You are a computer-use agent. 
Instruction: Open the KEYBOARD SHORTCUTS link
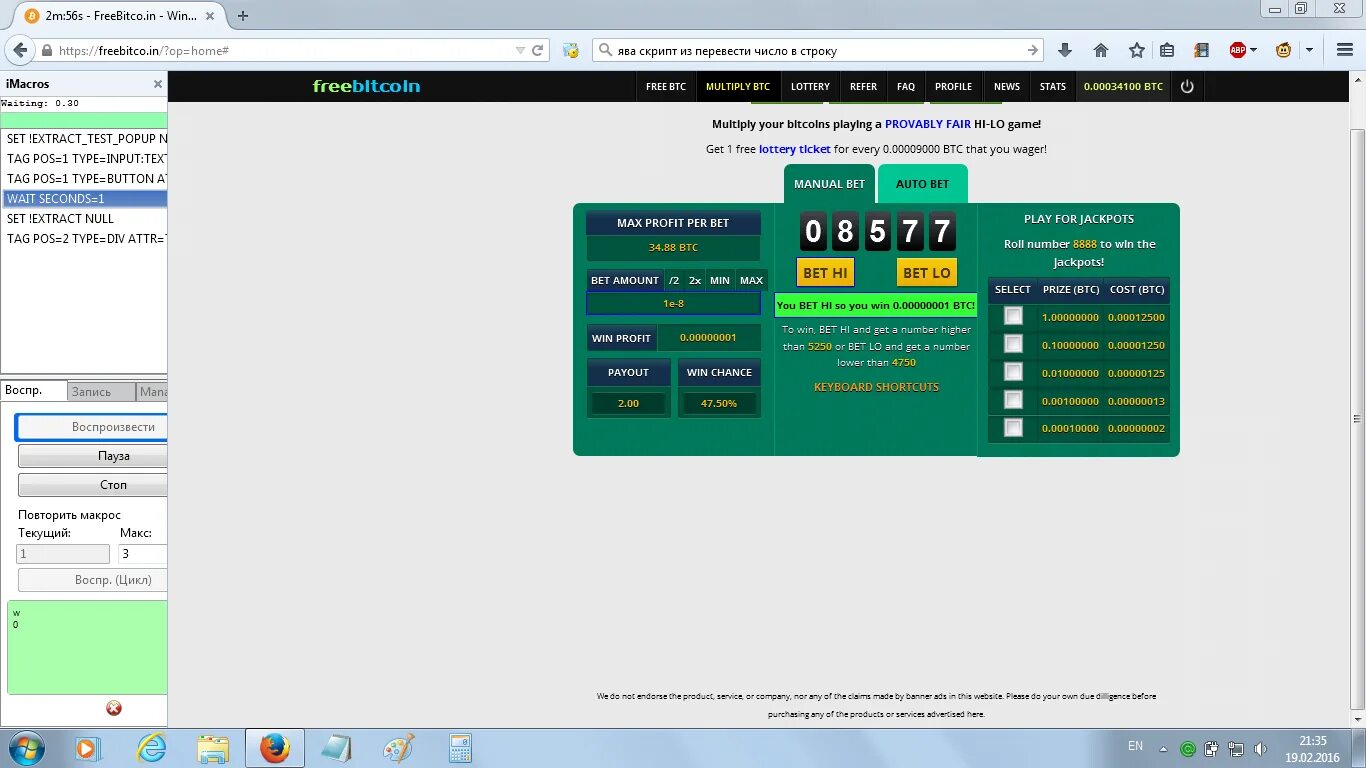[x=876, y=387]
